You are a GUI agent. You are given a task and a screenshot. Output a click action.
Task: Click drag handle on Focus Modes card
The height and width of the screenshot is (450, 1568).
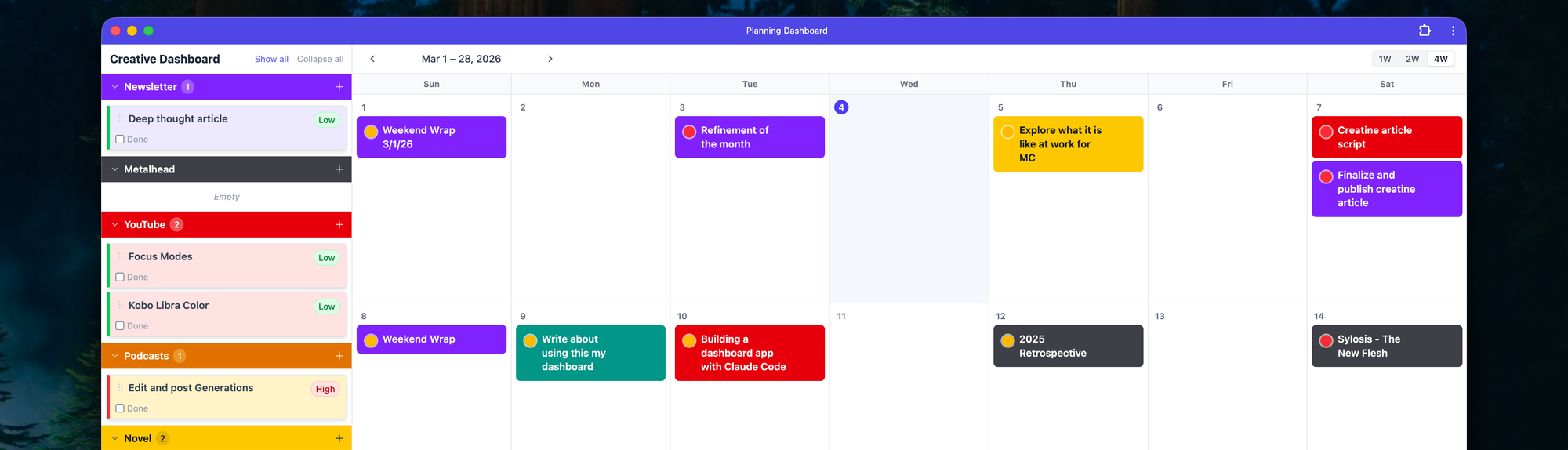click(x=120, y=257)
